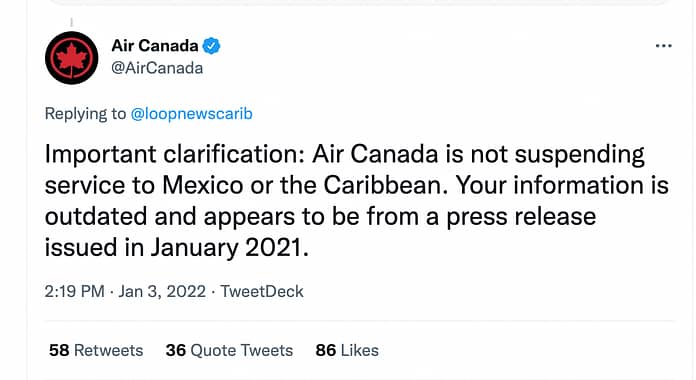696x380 pixels.
Task: Click the words "press release" in the tweet
Action: (522, 217)
